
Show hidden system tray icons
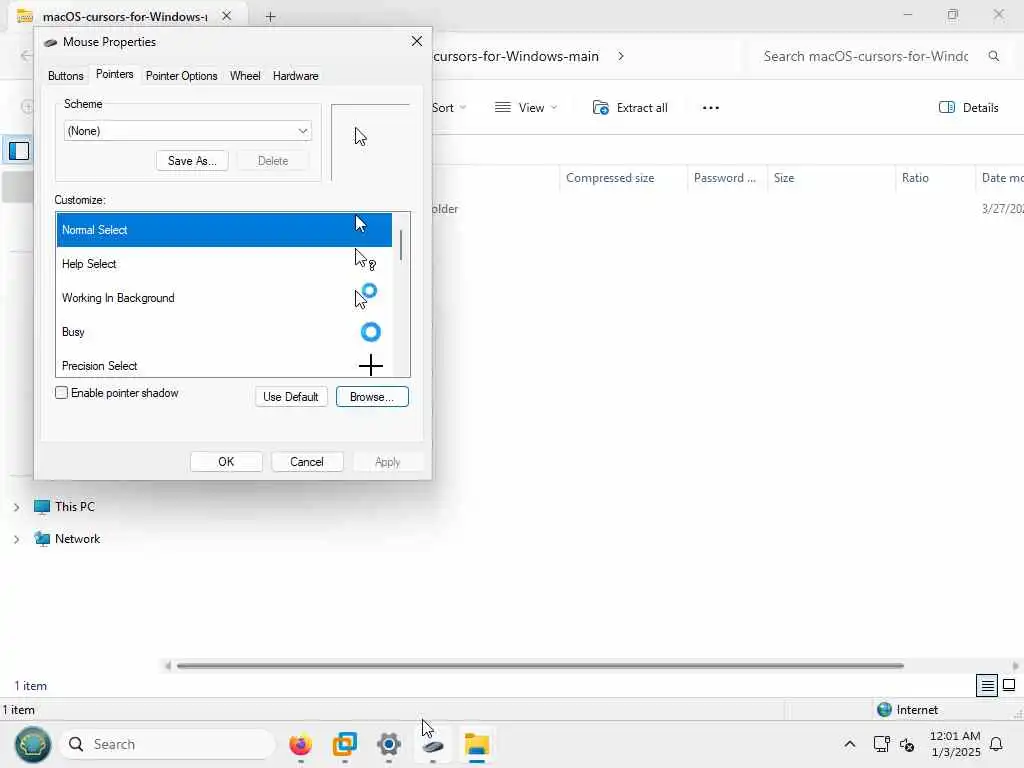tap(850, 744)
